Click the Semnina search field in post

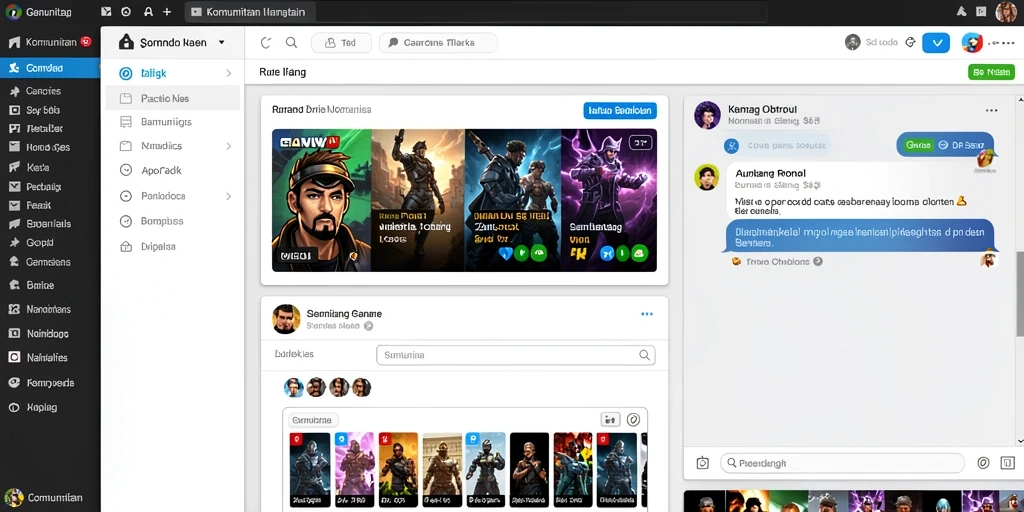tap(515, 355)
